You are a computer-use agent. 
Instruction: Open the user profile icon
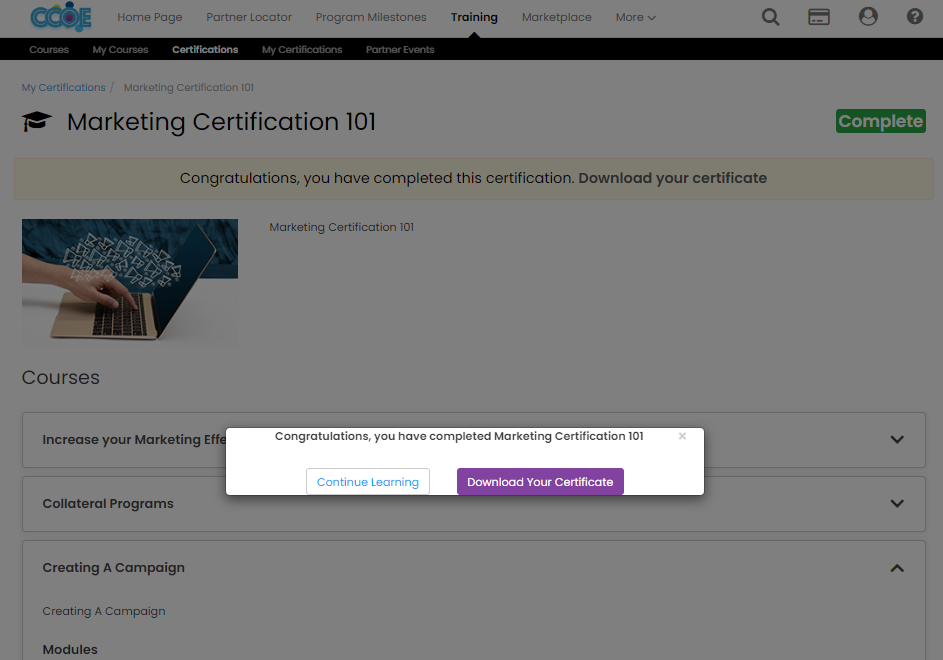point(868,17)
